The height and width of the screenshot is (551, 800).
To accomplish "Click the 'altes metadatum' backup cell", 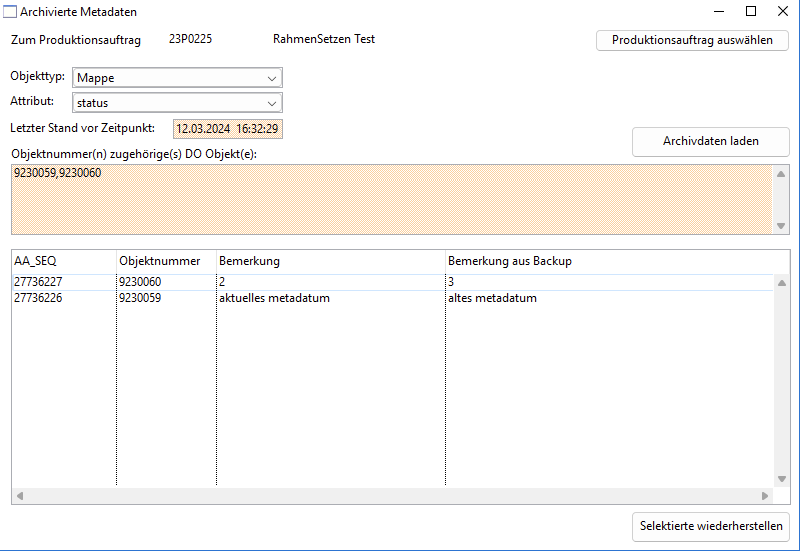I will click(x=492, y=298).
